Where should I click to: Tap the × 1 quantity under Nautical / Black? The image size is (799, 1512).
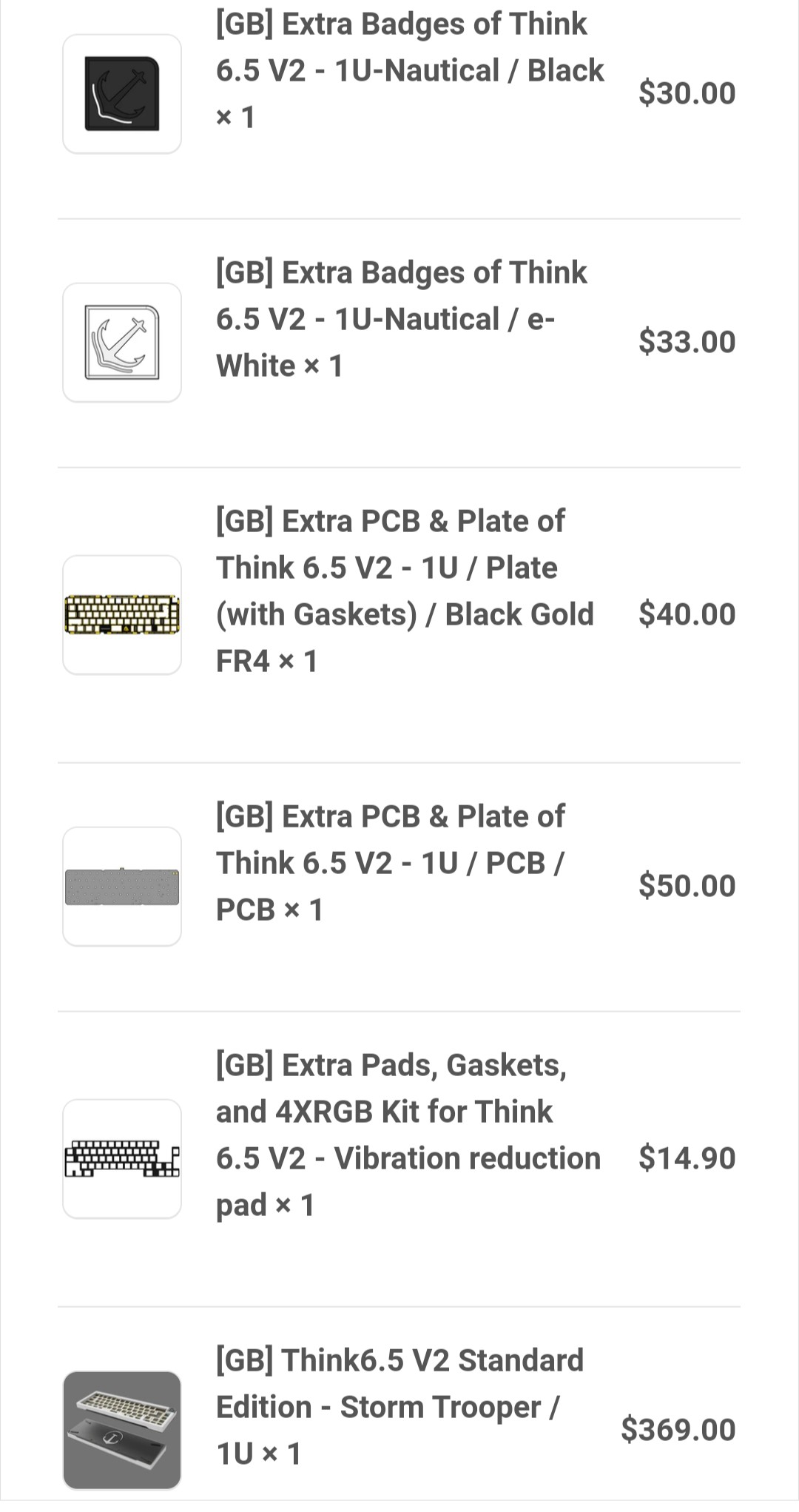tap(236, 117)
